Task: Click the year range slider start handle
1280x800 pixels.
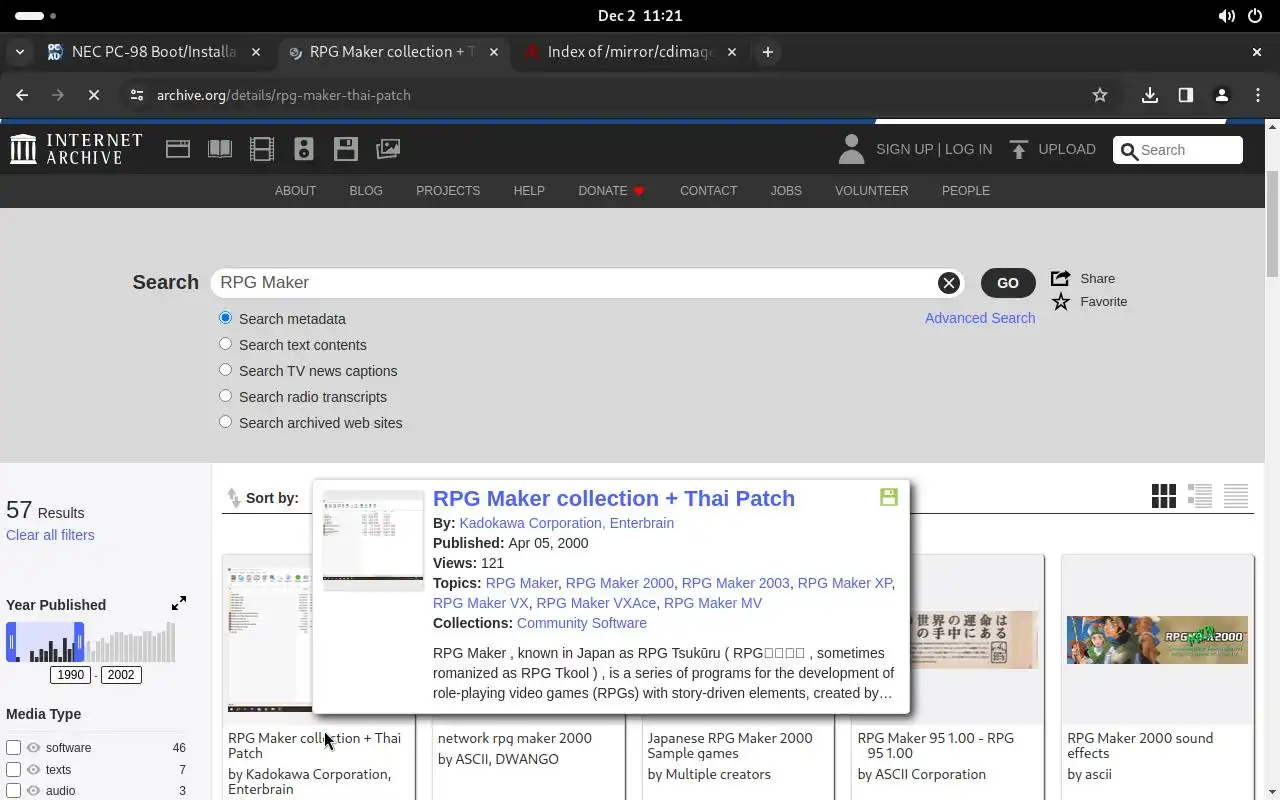Action: pyautogui.click(x=12, y=642)
